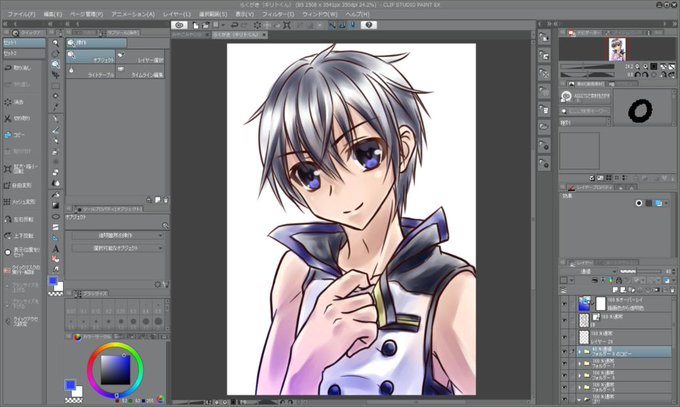Screen dimensions: 680x407
Task: Open dropdown arrow beside Layer color effect
Action: (666, 203)
